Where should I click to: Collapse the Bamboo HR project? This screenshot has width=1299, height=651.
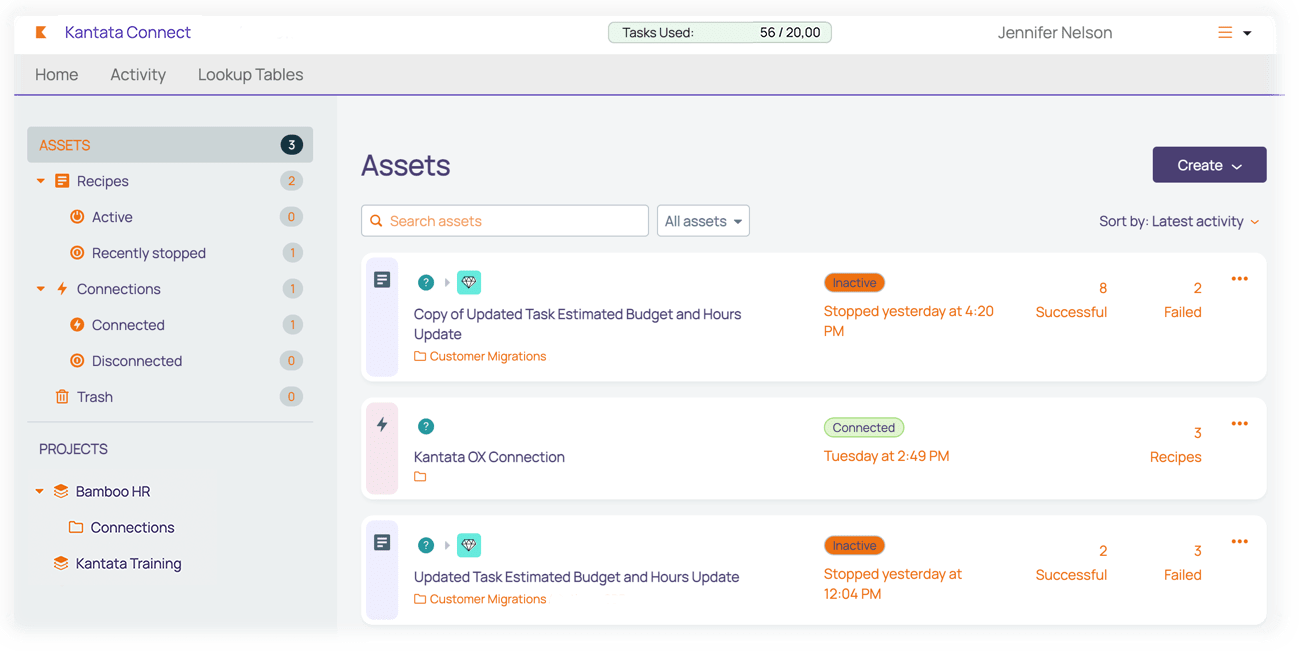[40, 491]
